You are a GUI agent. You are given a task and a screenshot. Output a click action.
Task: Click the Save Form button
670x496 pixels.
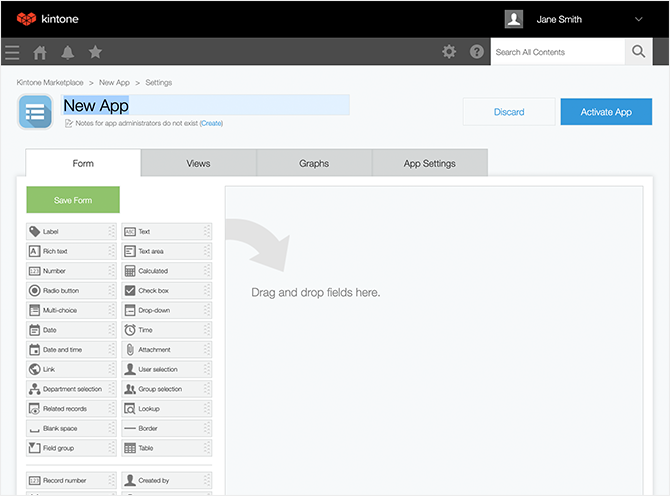pos(73,200)
